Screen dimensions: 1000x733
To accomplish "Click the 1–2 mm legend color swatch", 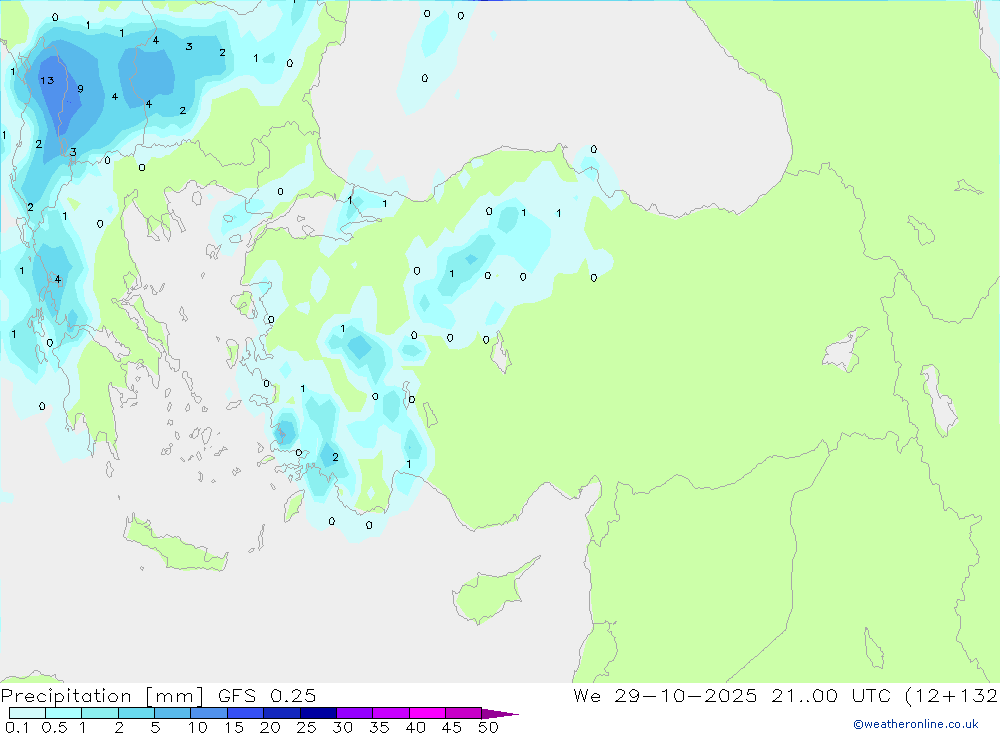I will pyautogui.click(x=99, y=713).
